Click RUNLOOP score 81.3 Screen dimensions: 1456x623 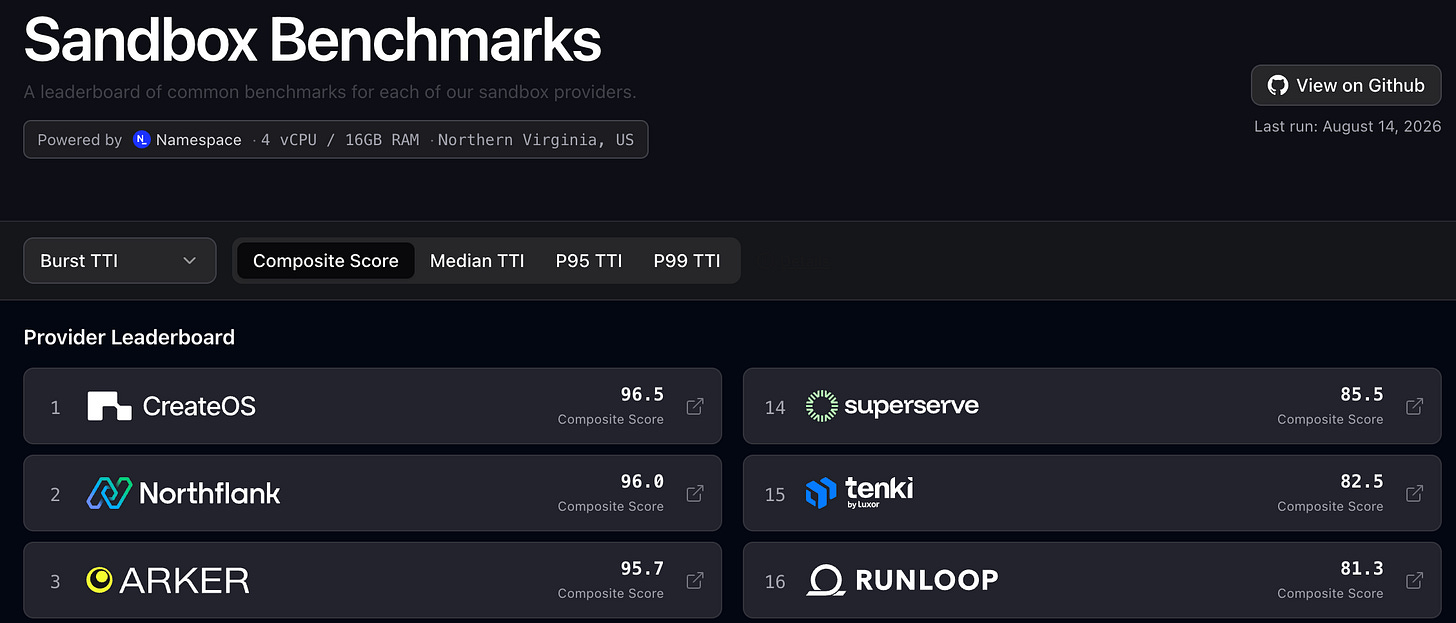point(1362,569)
